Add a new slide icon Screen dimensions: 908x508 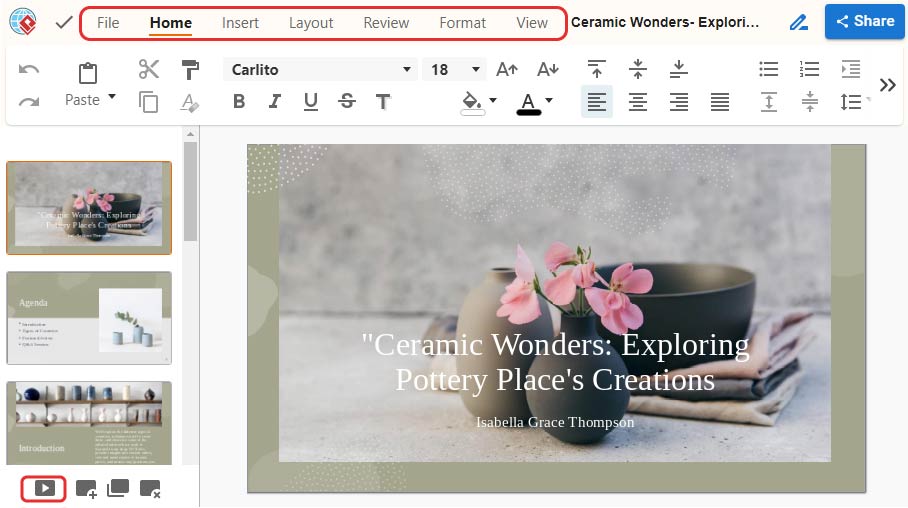(86, 489)
